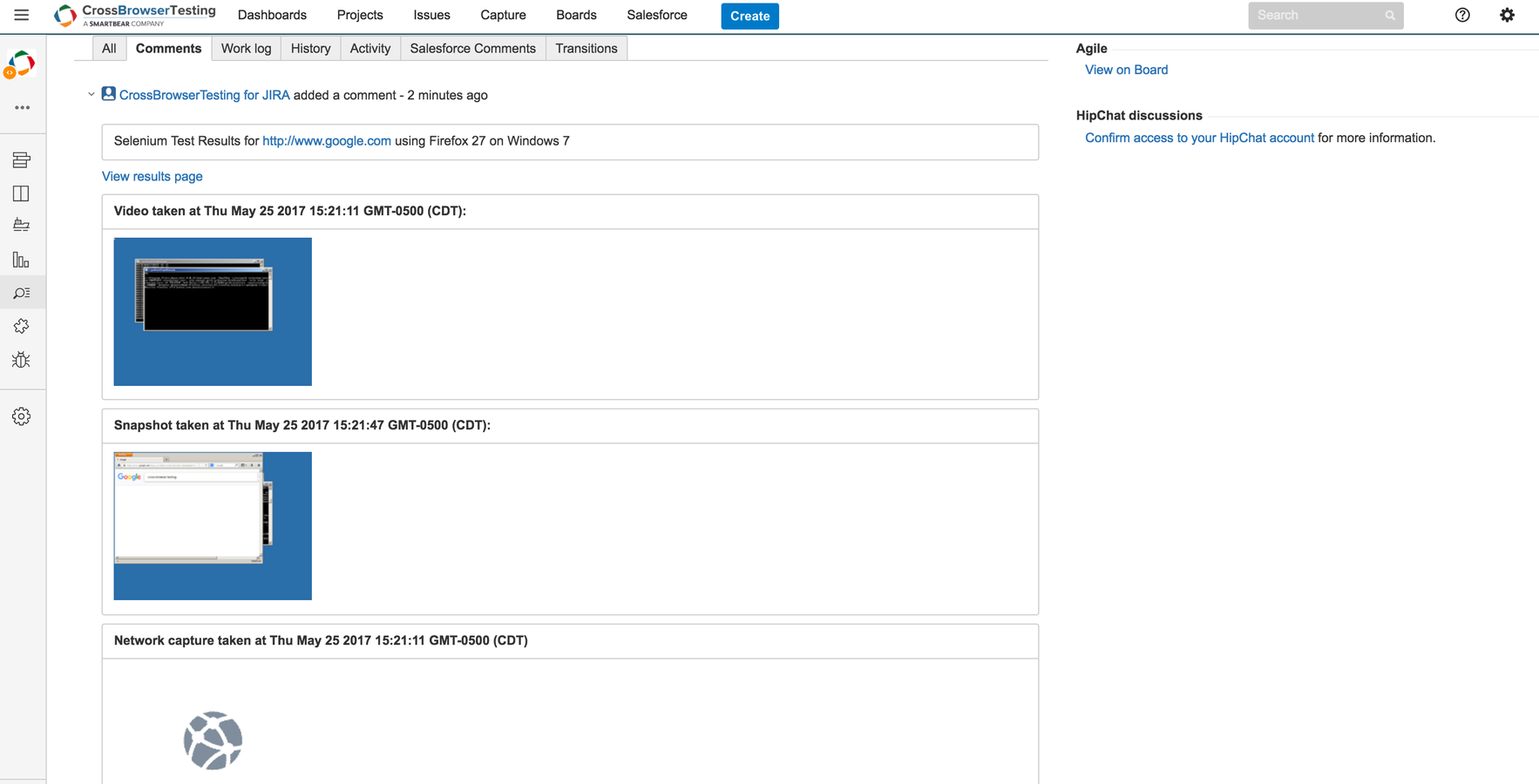This screenshot has width=1539, height=784.
Task: Open the settings gear in top bar
Action: [x=1507, y=15]
